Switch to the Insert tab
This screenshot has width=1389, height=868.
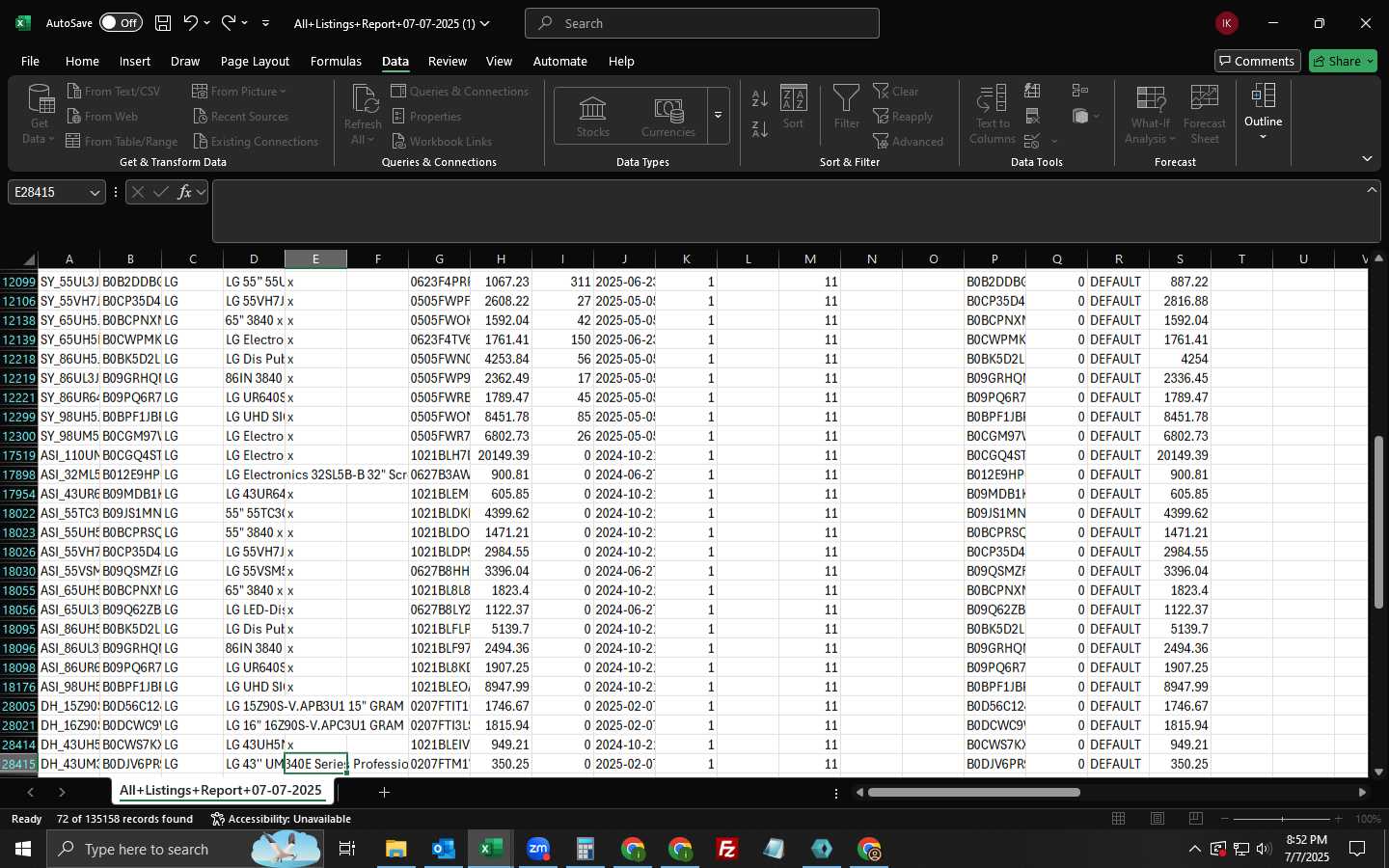pos(135,61)
